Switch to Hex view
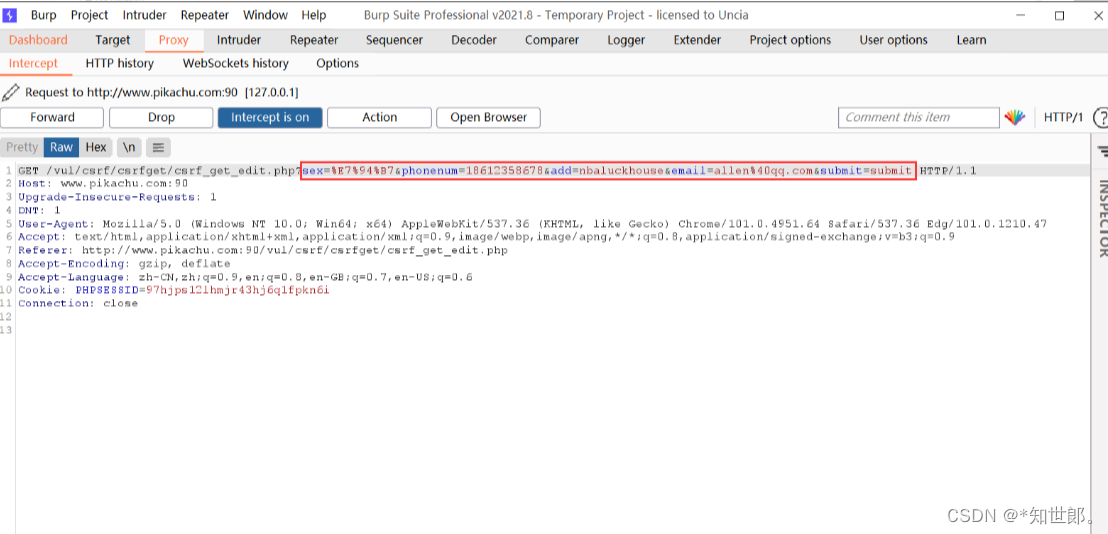1108x534 pixels. (x=96, y=148)
